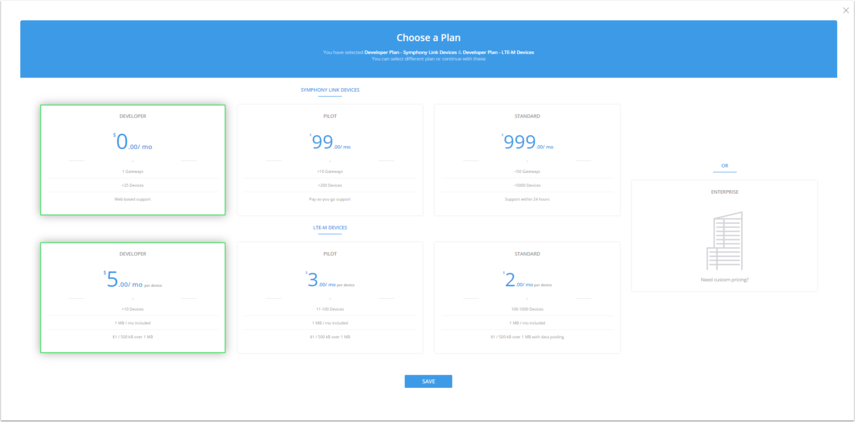Screen dimensions: 855x422
Task: Open the Enterprise plan card title
Action: click(724, 192)
